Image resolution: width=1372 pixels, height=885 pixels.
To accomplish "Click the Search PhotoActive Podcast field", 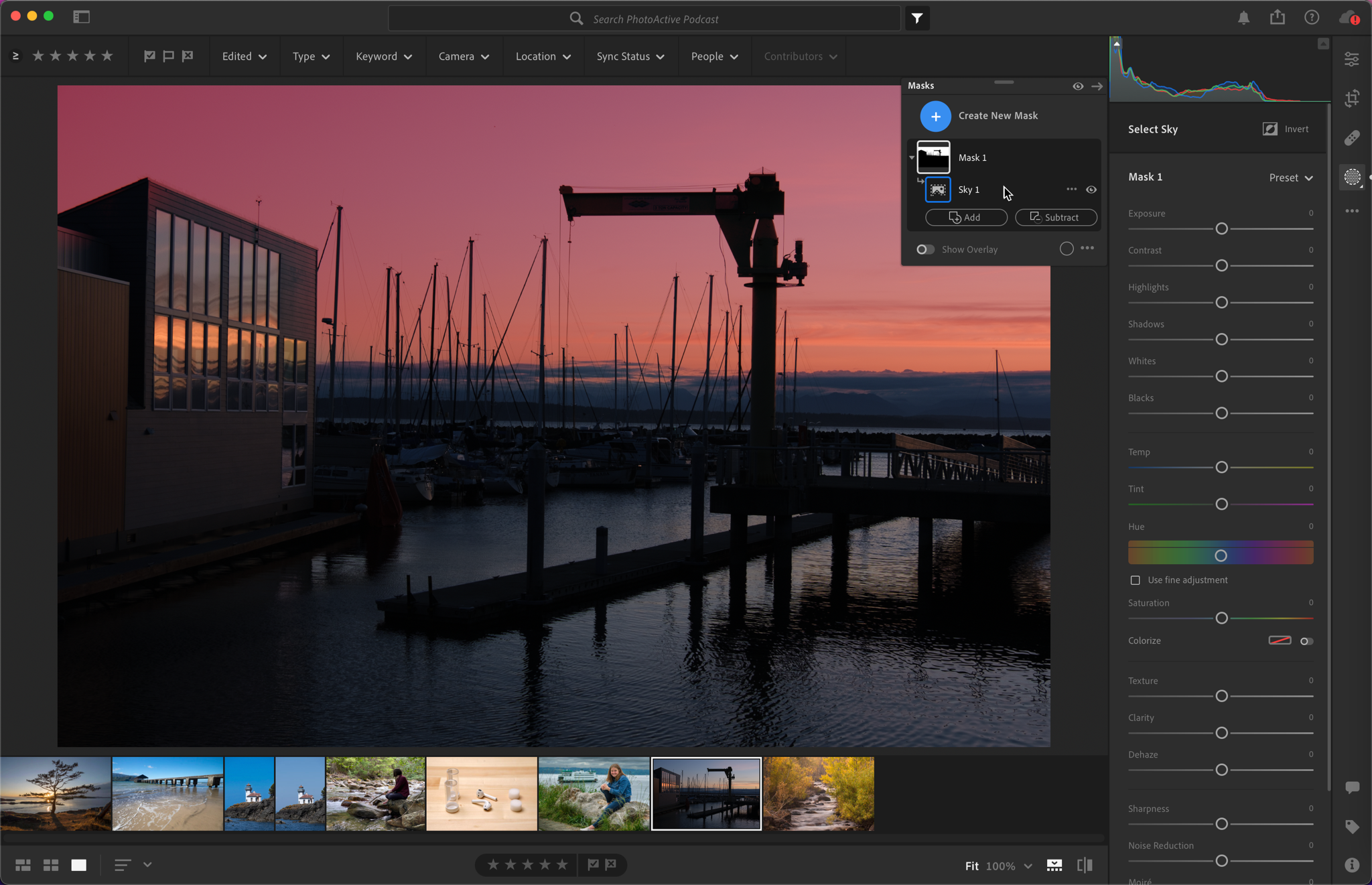I will click(x=644, y=19).
